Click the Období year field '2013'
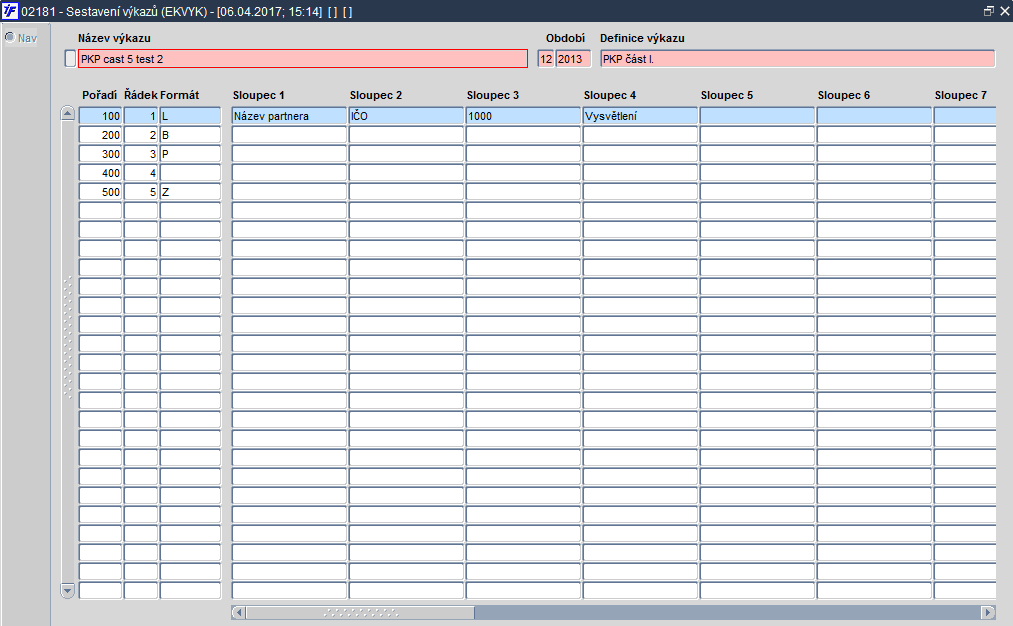Screen dimensions: 1013x626 [x=574, y=59]
